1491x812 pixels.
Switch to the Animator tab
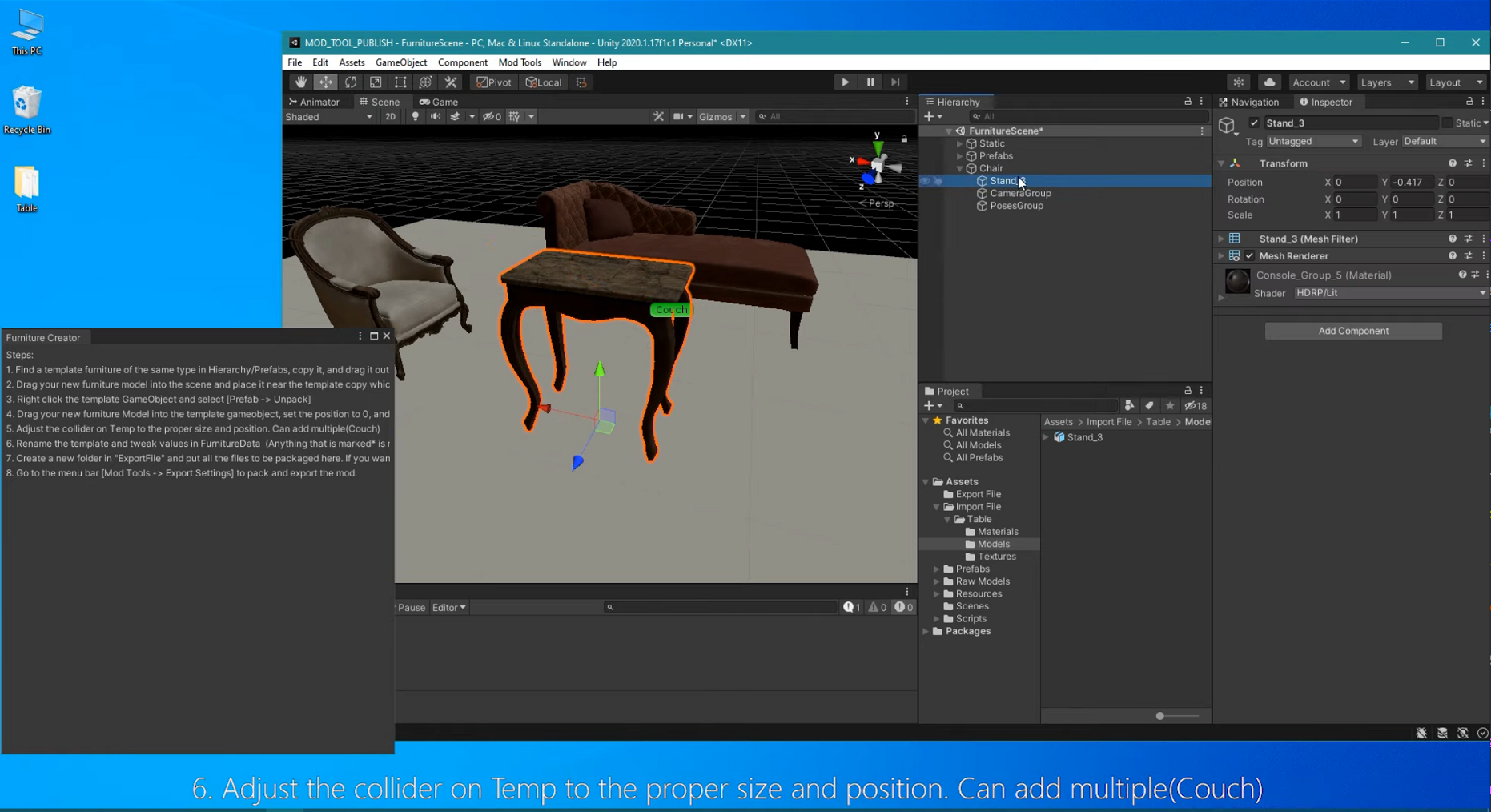(315, 102)
